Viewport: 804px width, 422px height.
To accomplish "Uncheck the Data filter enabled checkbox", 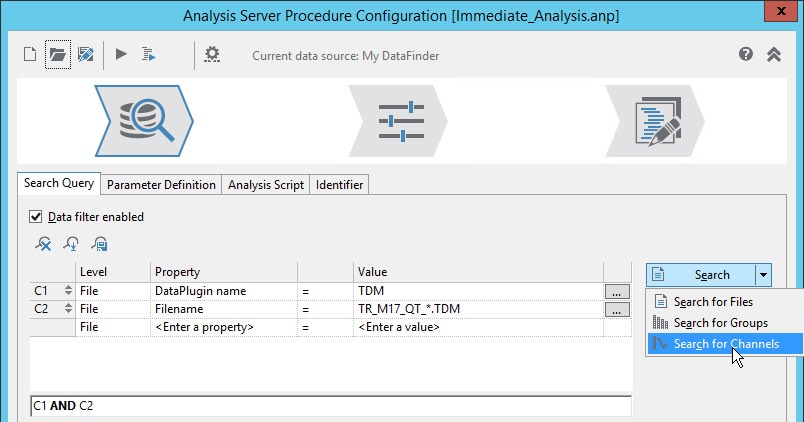I will 36,216.
